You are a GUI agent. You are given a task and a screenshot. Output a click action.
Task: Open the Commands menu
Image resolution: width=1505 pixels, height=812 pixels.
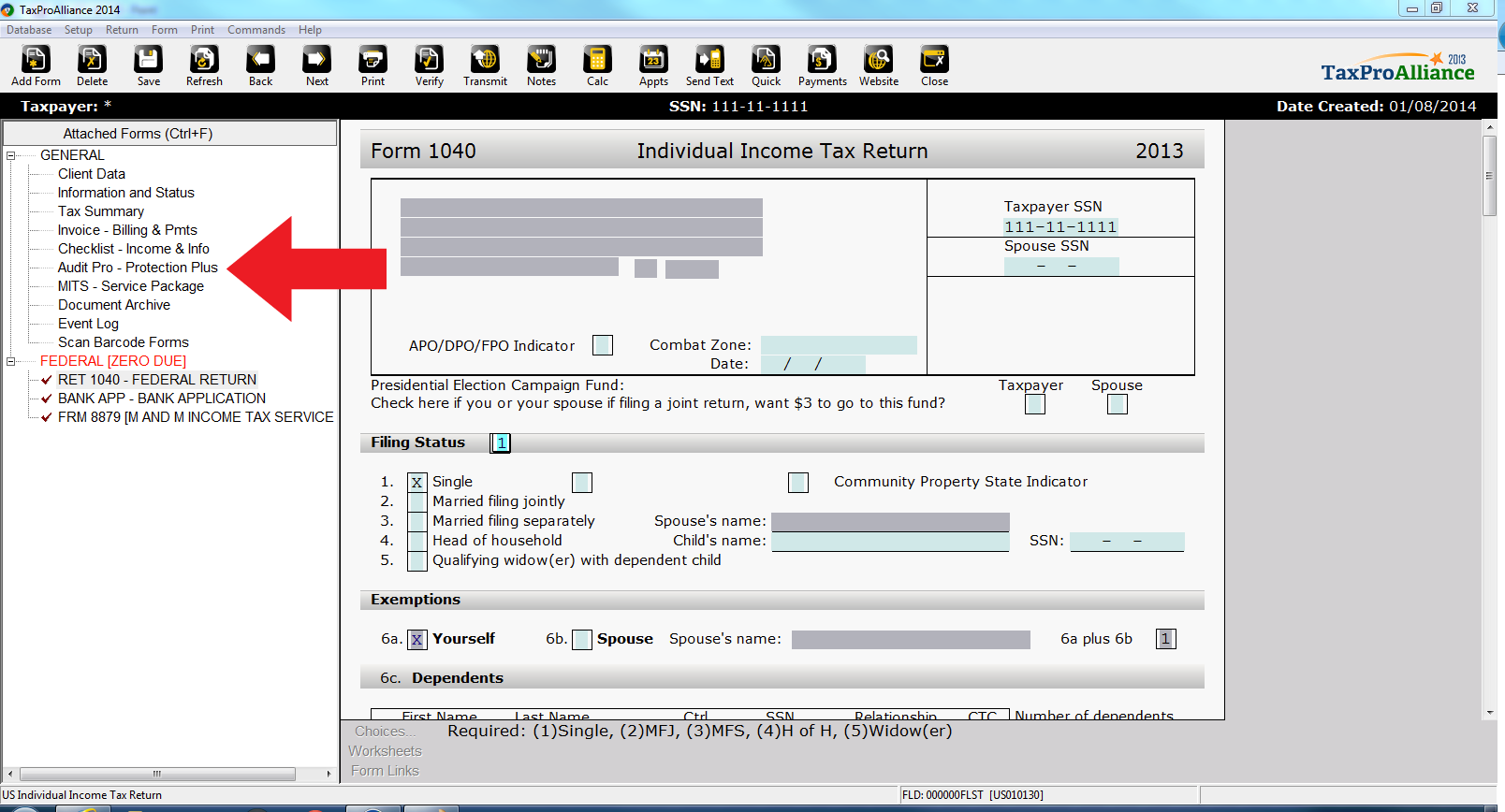(x=256, y=30)
